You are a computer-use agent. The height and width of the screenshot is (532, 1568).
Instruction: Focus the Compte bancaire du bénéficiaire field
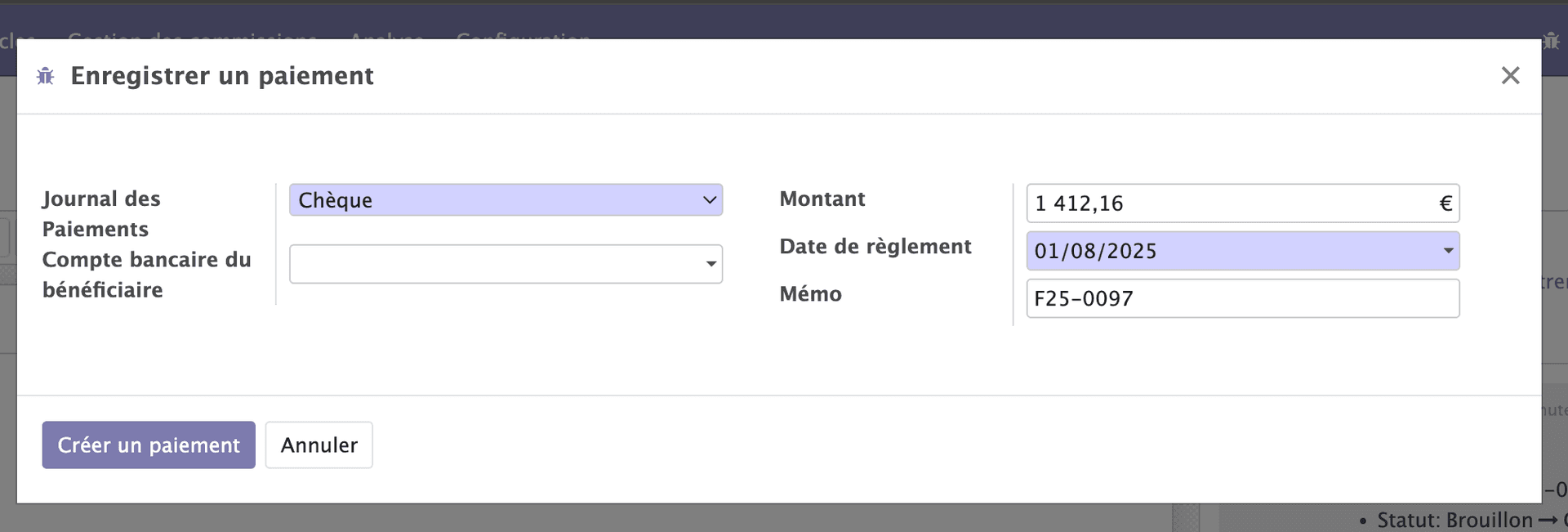(x=494, y=264)
